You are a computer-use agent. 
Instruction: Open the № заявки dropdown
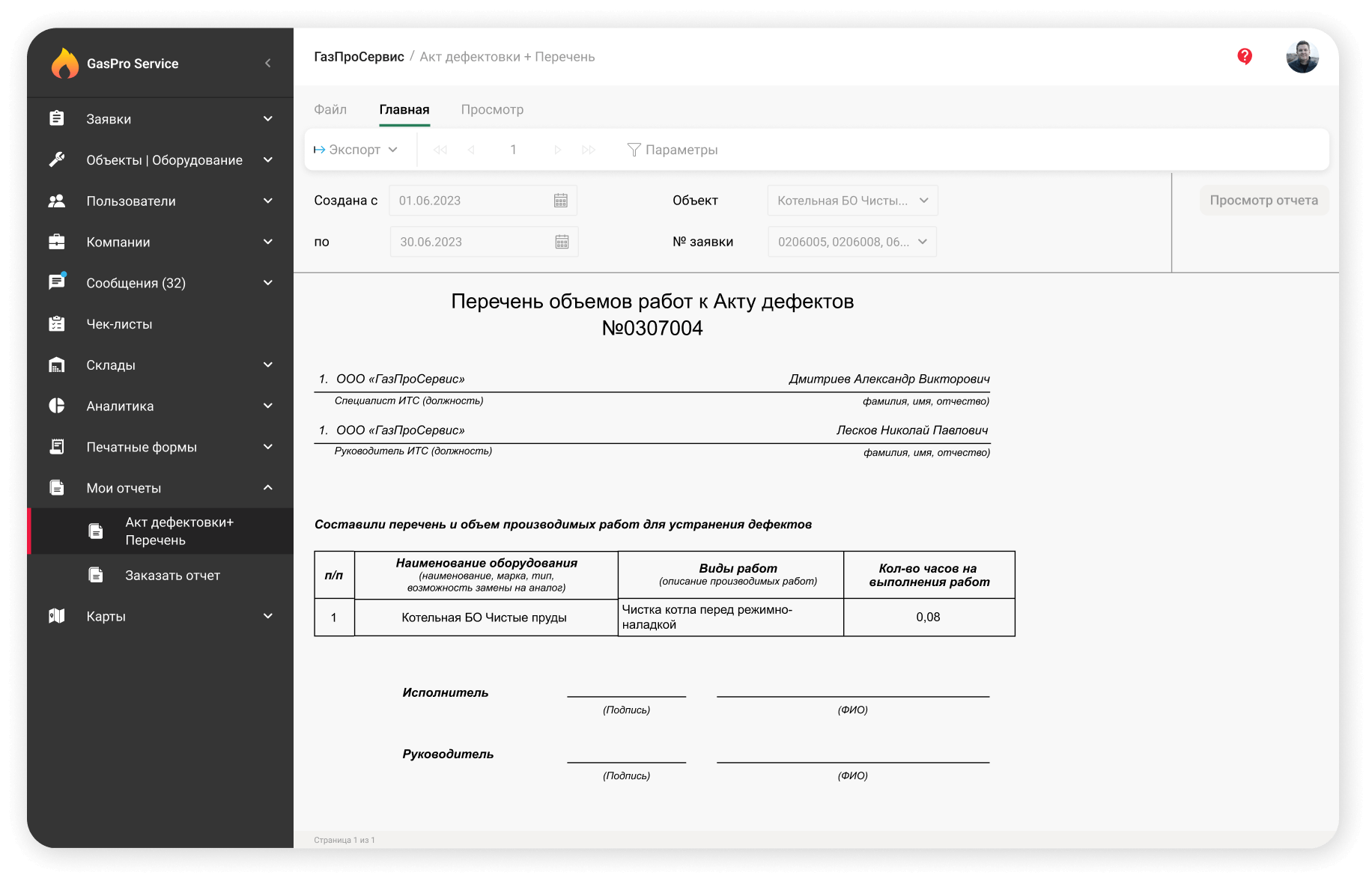852,241
